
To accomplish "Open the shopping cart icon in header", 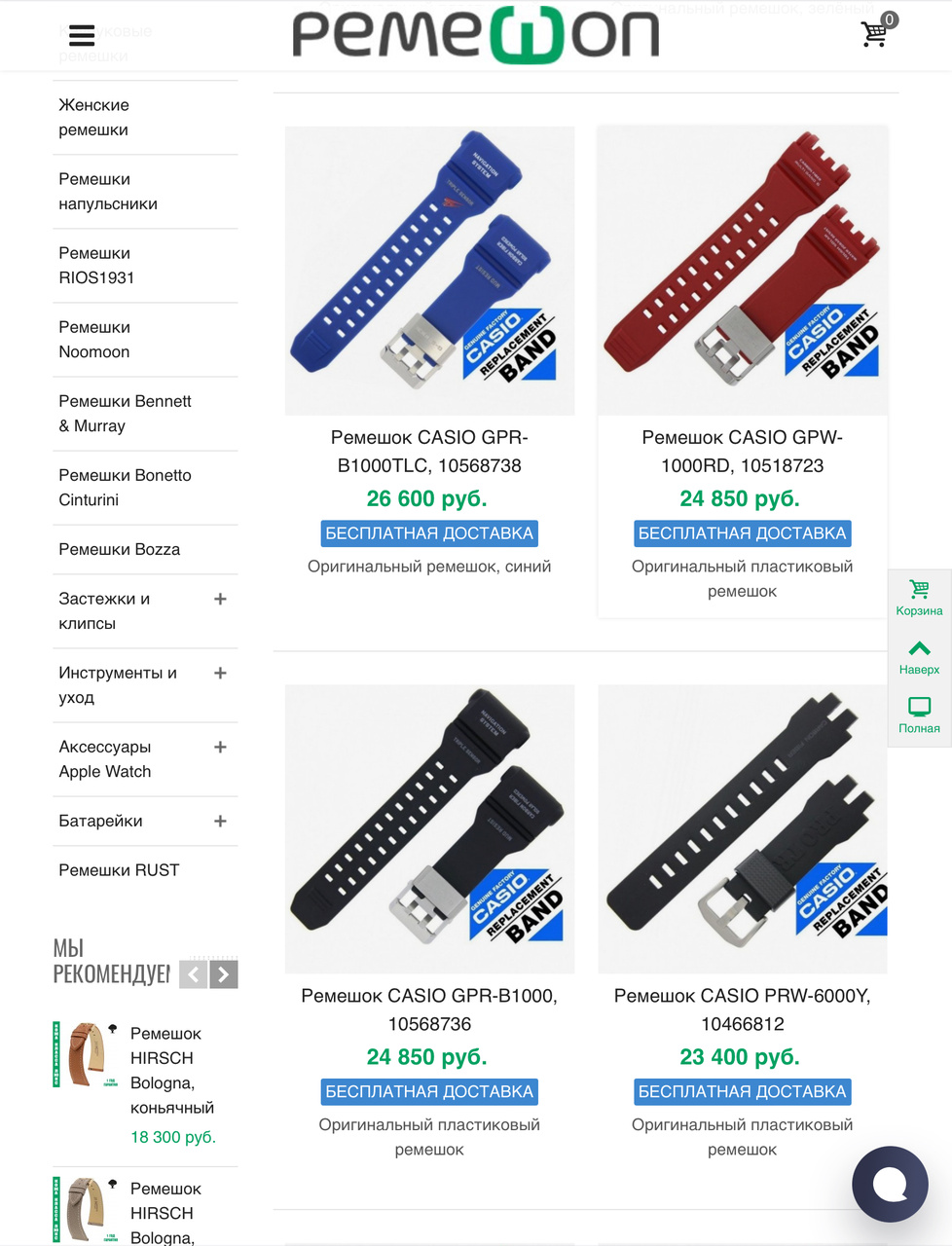I will [875, 32].
